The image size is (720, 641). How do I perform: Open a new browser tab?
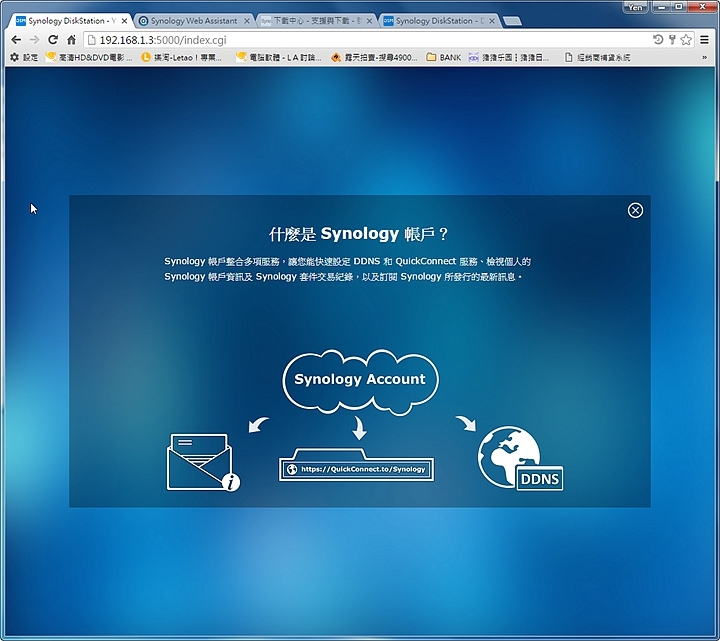coord(512,21)
